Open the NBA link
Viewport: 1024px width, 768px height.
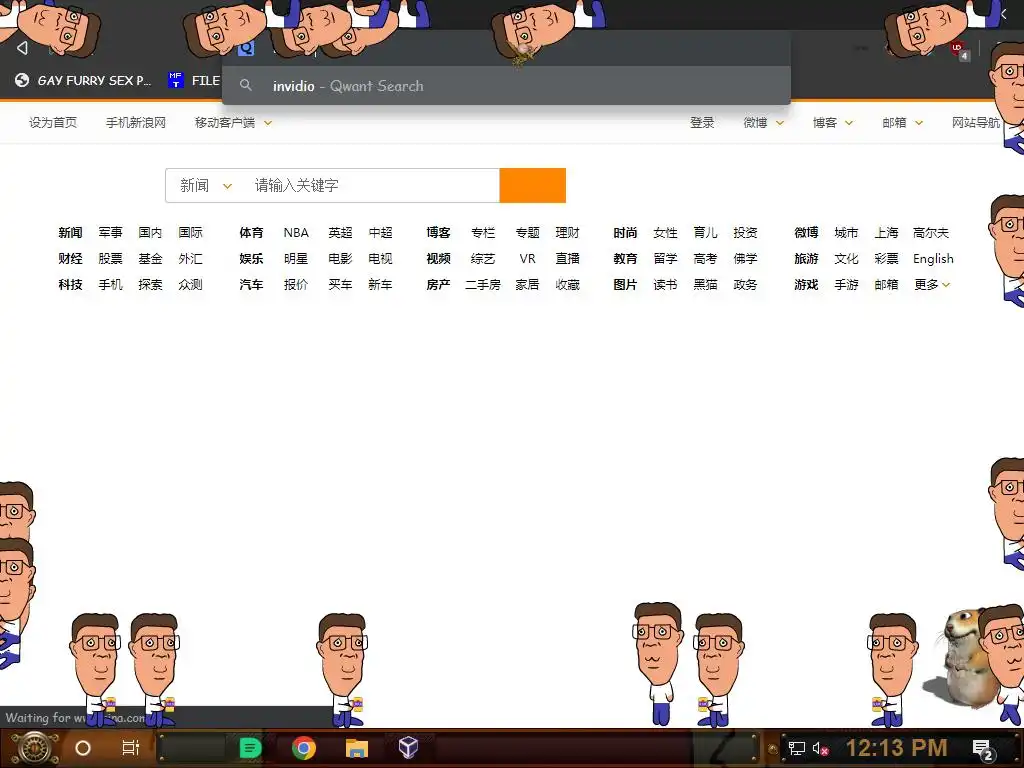coord(296,232)
